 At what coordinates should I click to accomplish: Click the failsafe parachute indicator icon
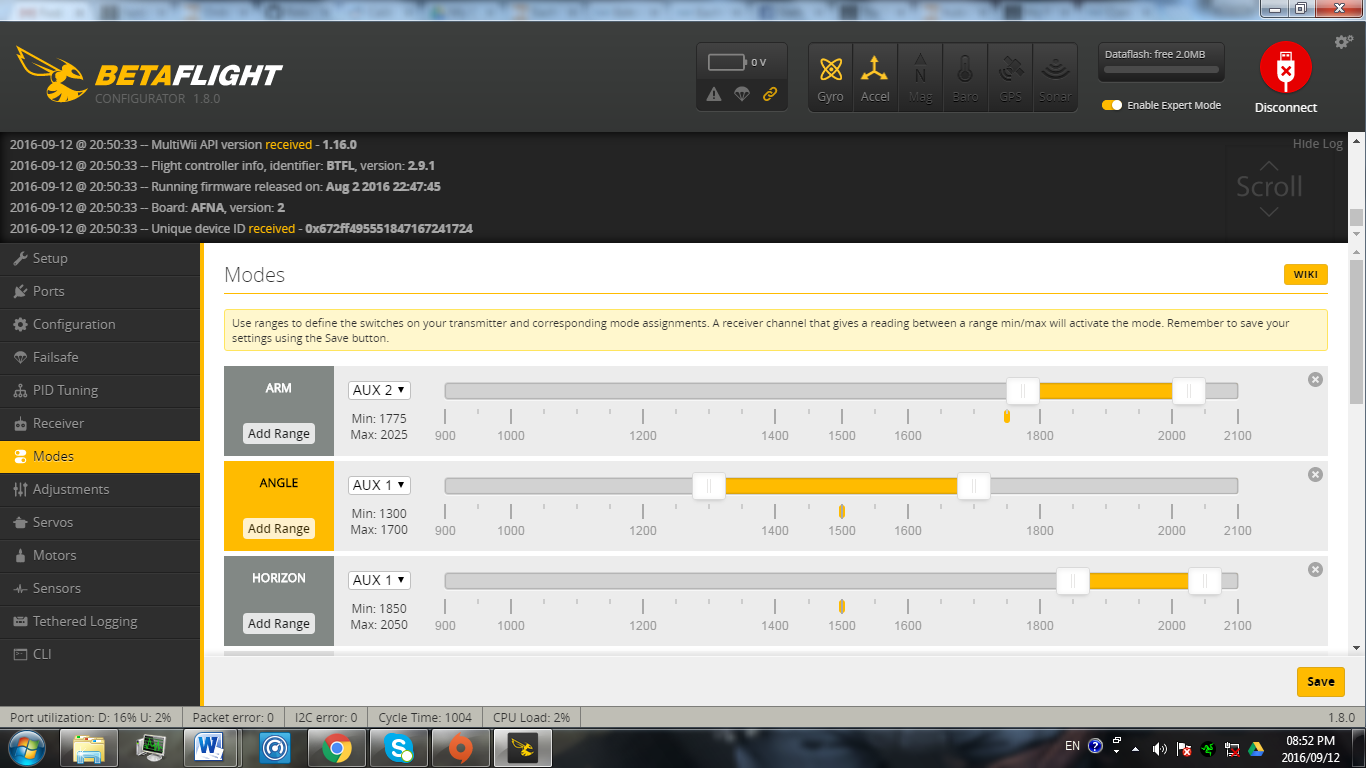pyautogui.click(x=741, y=94)
